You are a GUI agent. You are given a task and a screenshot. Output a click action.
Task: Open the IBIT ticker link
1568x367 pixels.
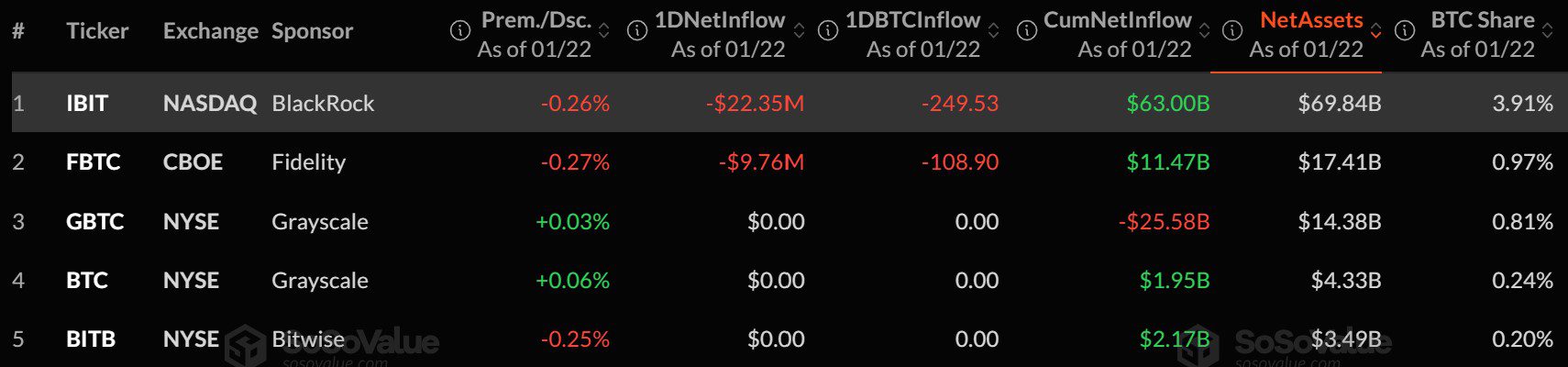tap(87, 104)
